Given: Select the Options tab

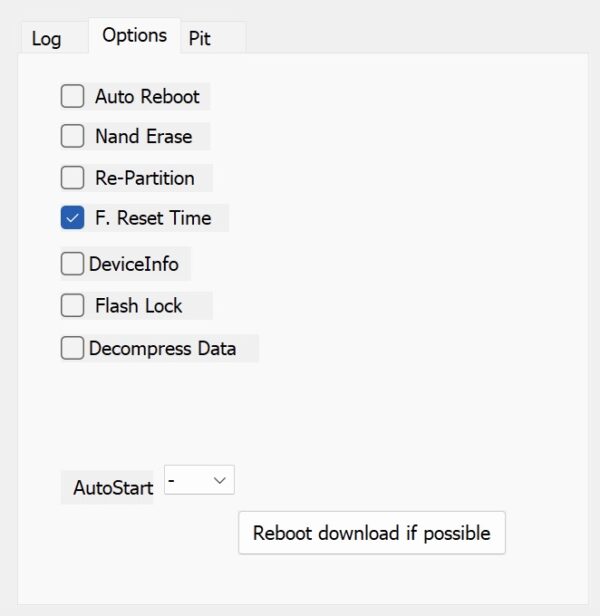Looking at the screenshot, I should (134, 35).
